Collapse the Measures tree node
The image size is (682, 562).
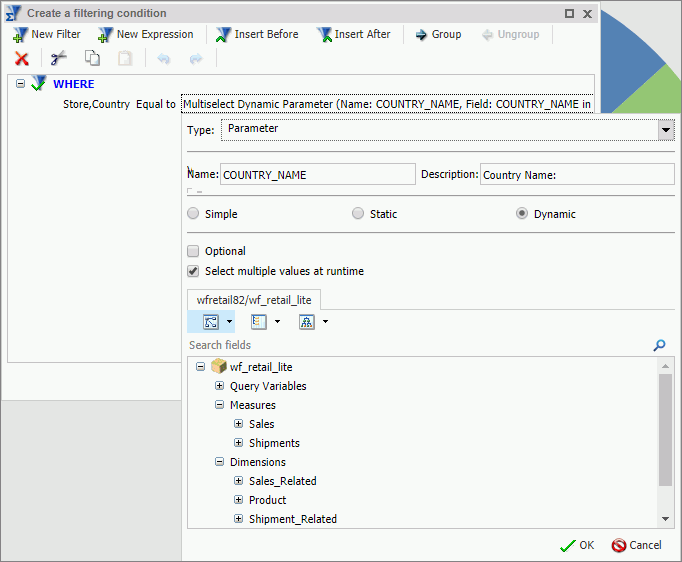(220, 405)
